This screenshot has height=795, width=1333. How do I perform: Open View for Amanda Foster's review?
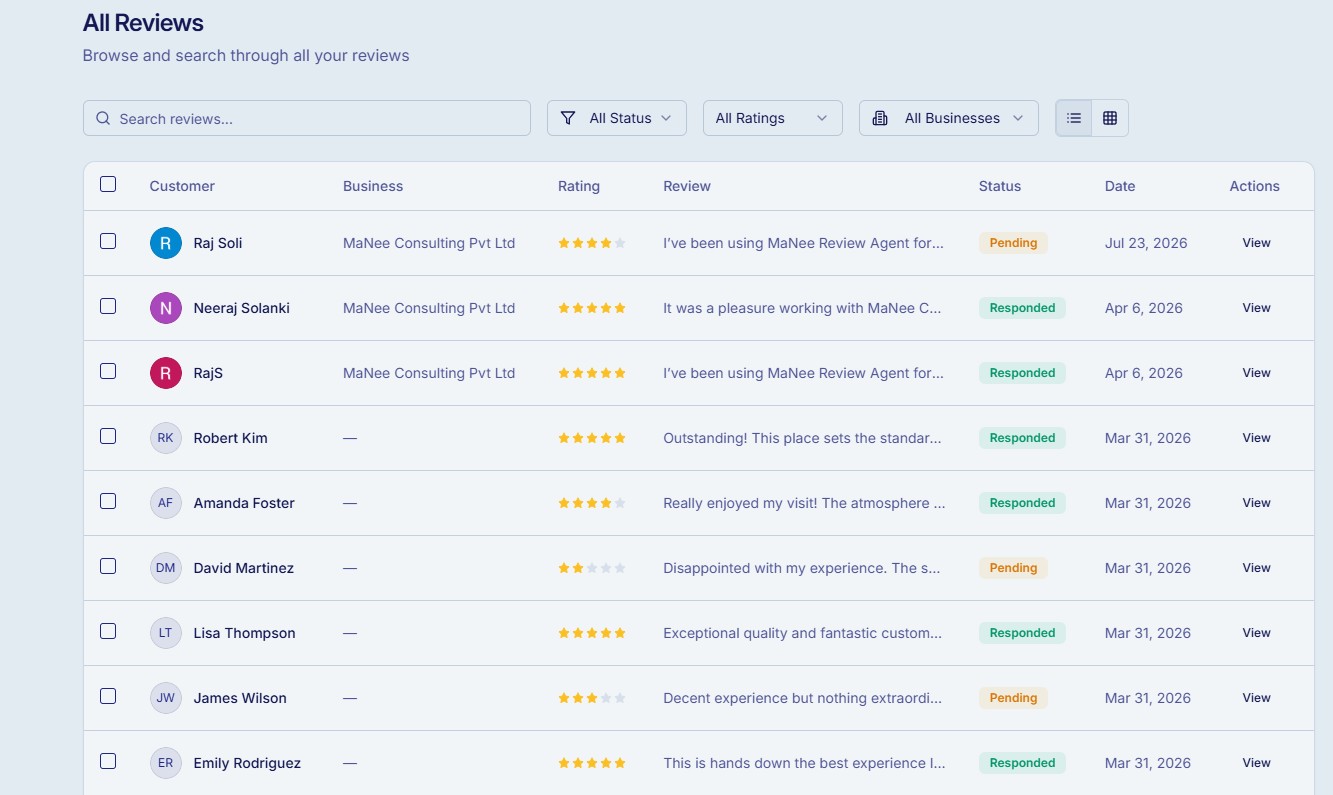(1257, 503)
